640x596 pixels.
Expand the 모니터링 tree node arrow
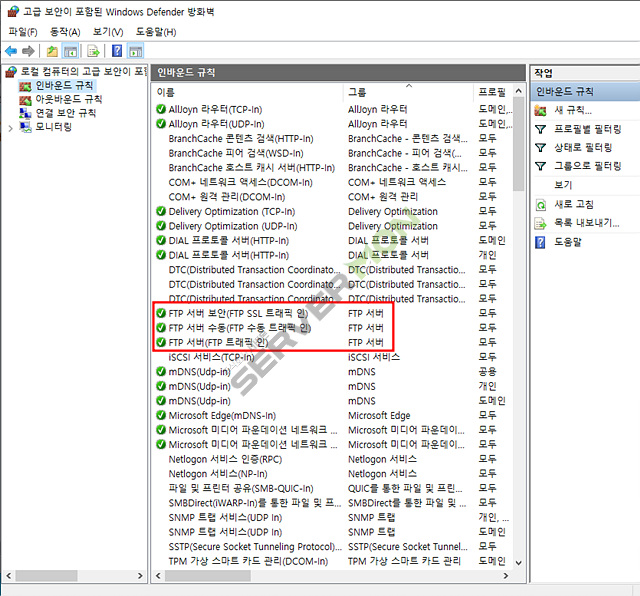(x=10, y=128)
